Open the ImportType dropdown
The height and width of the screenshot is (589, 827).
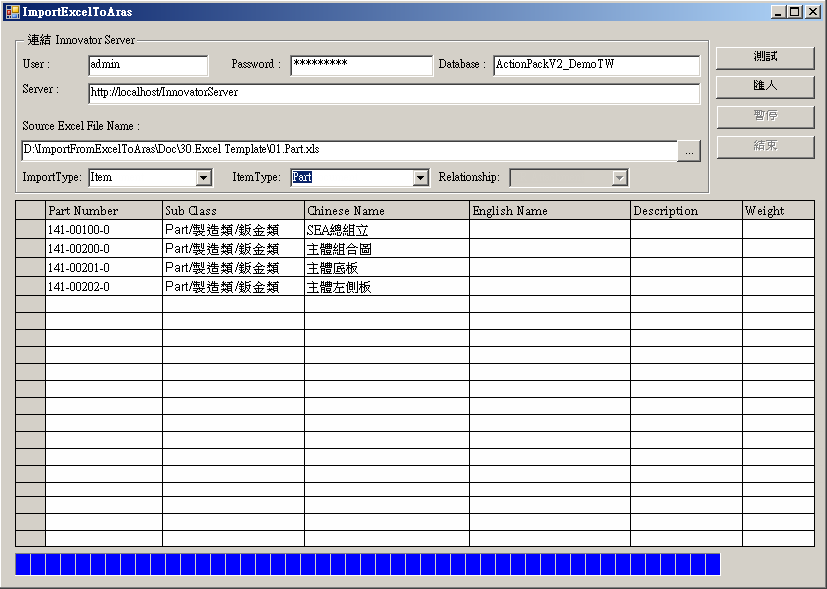(204, 178)
